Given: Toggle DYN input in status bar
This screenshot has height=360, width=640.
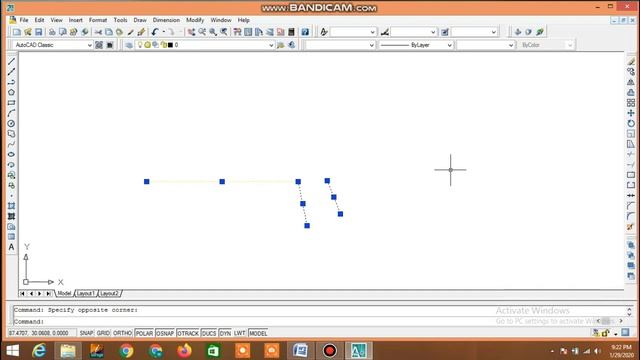Looking at the screenshot, I should 225,333.
